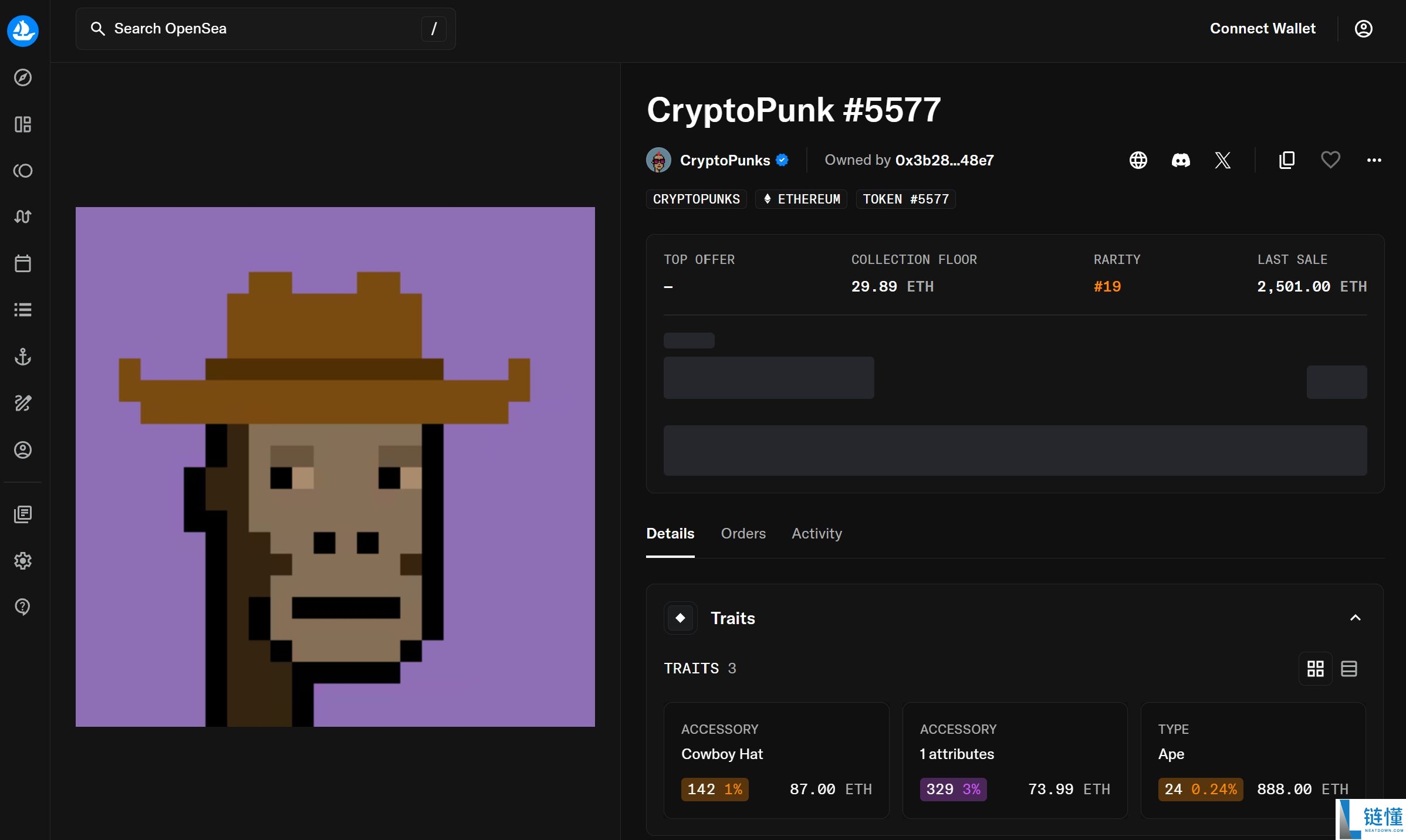Click the account avatar icon in header
The width and height of the screenshot is (1406, 840).
click(x=1363, y=29)
